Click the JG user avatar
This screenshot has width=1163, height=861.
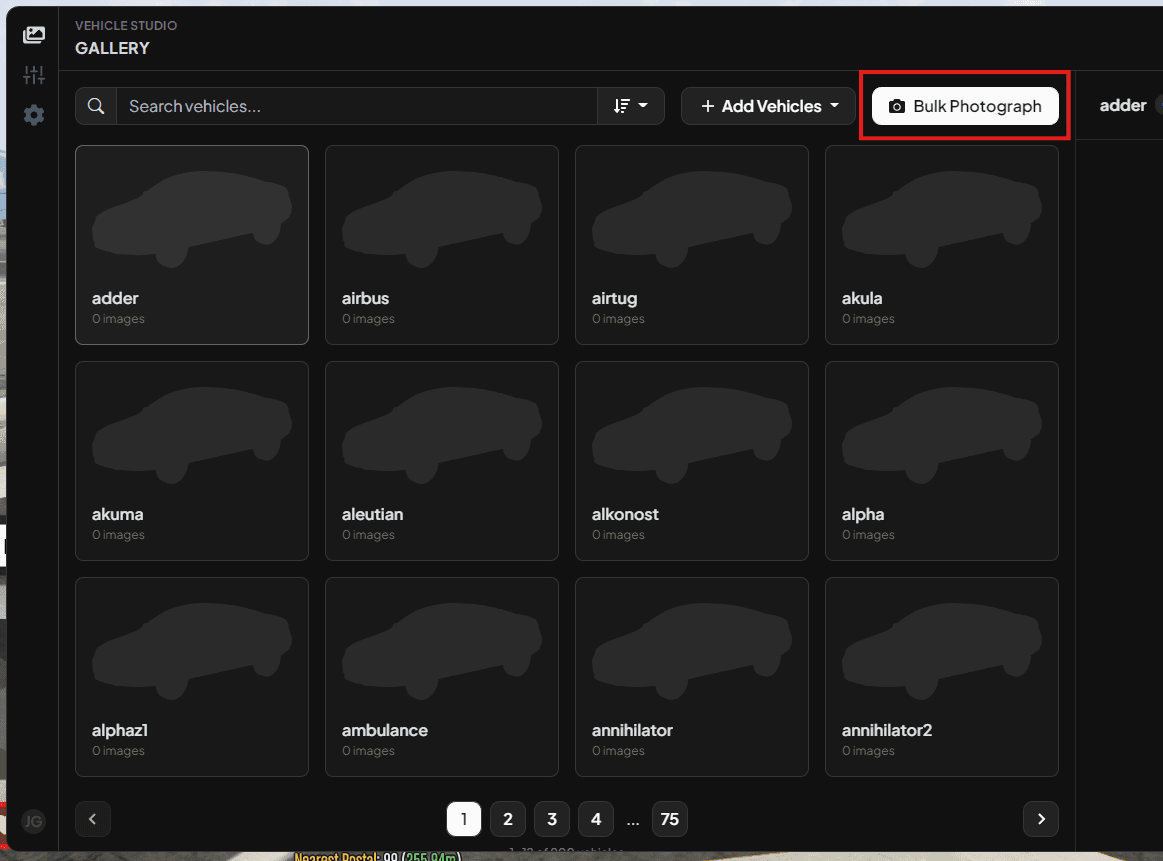33,821
